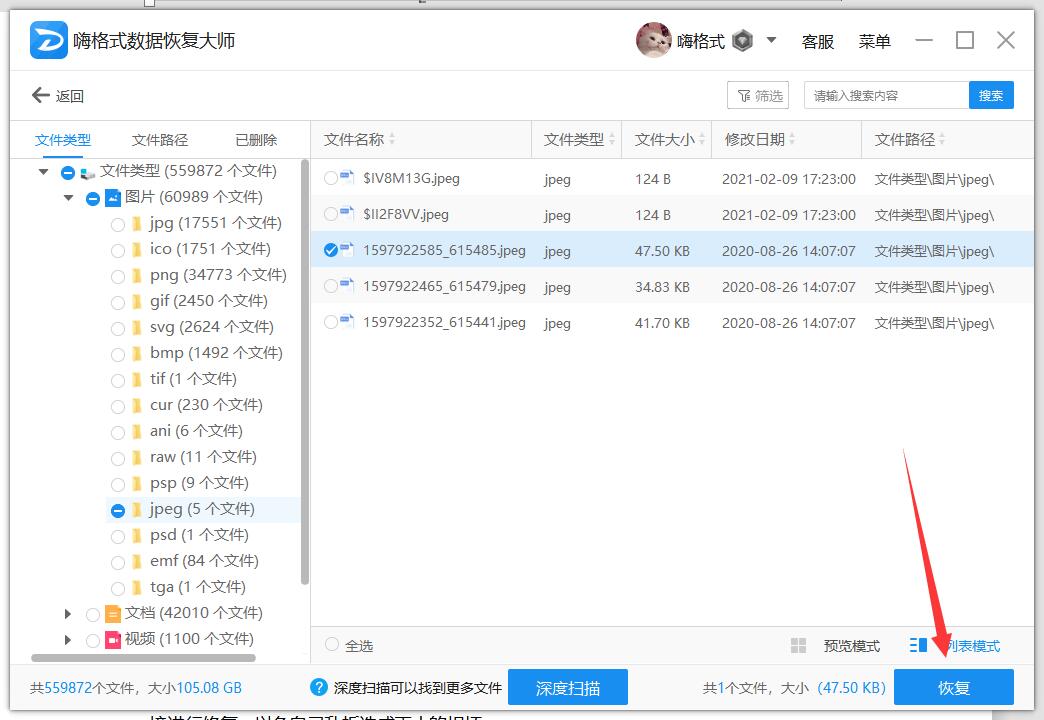
Task: Expand the 文档 tree node
Action: (67, 613)
